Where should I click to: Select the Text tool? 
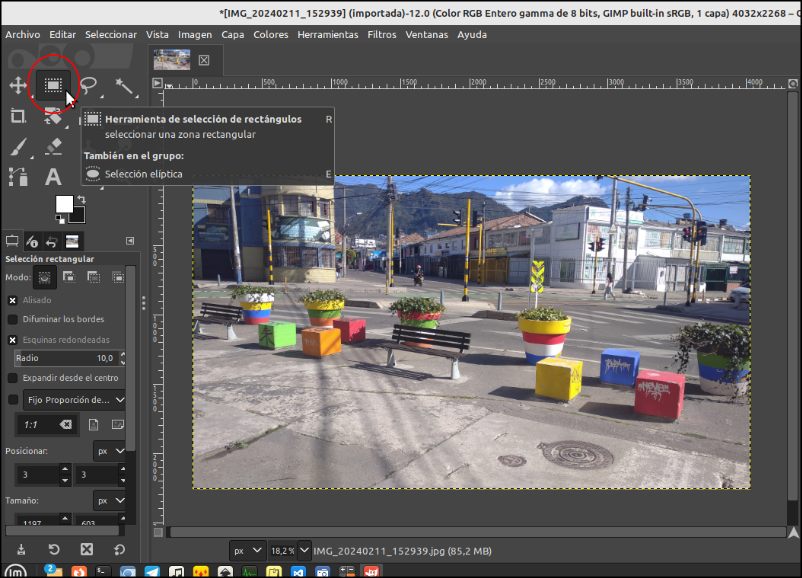53,177
